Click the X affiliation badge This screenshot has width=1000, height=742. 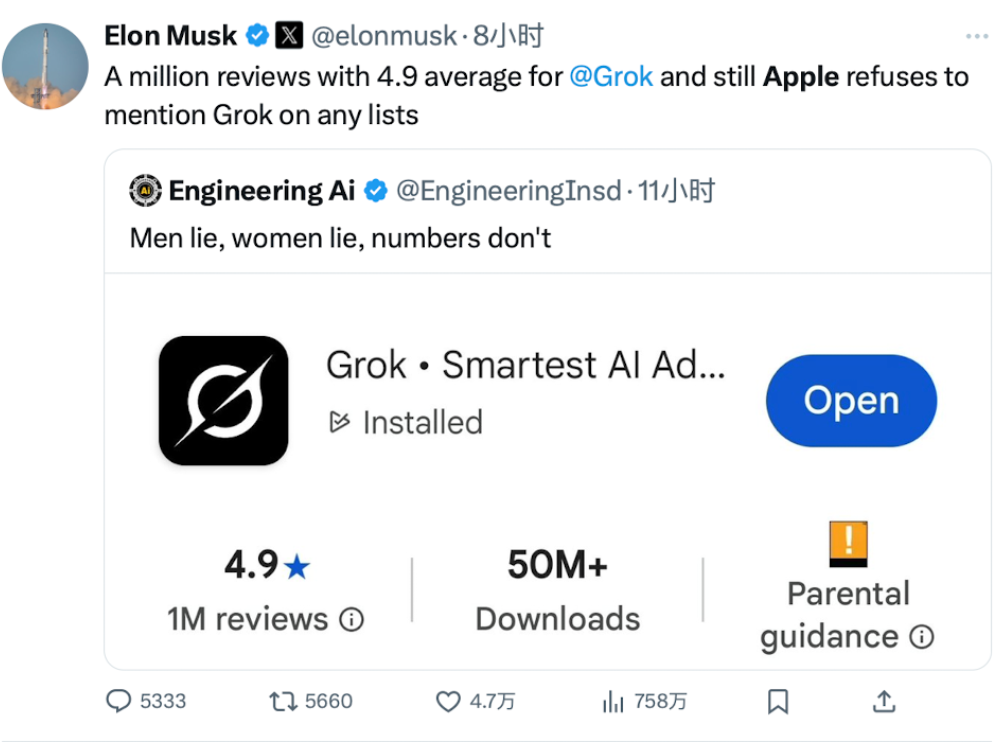tap(289, 35)
